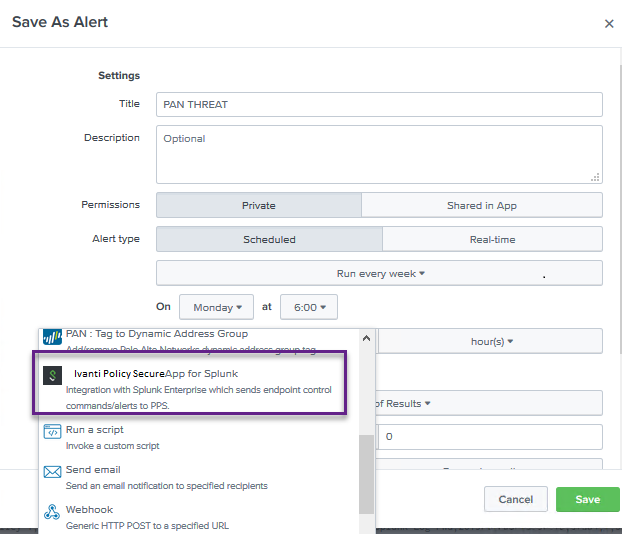Close the Save As Alert dialog
The width and height of the screenshot is (622, 534).
pos(609,24)
